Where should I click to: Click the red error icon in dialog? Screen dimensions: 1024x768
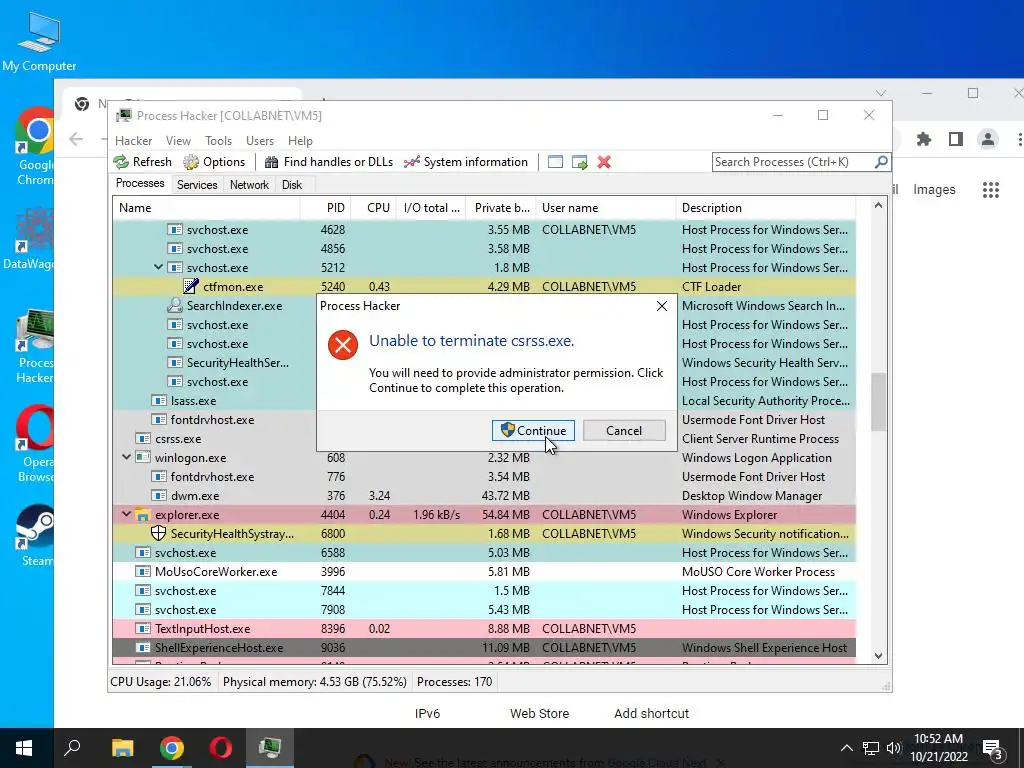click(x=343, y=345)
